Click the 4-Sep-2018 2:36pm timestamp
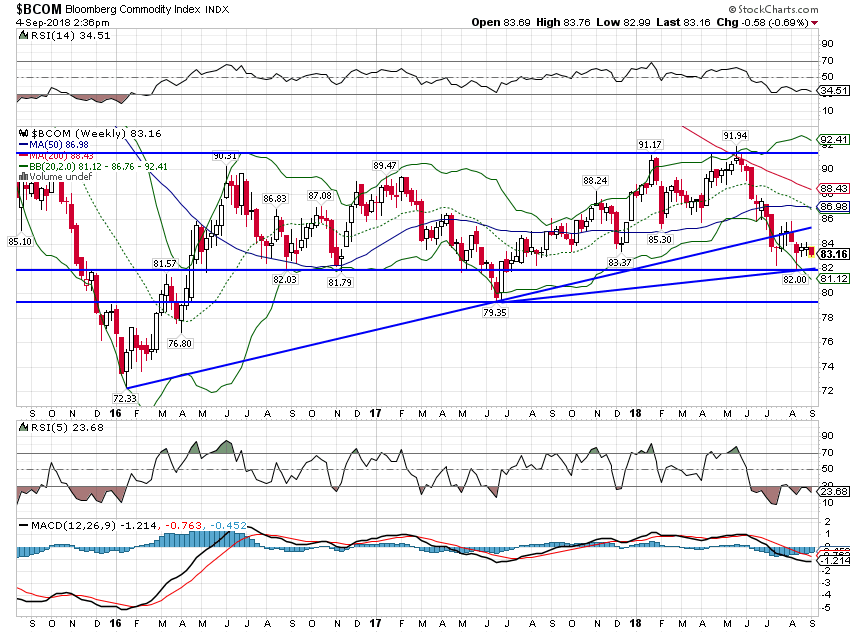This screenshot has height=633, width=850. click(x=62, y=22)
